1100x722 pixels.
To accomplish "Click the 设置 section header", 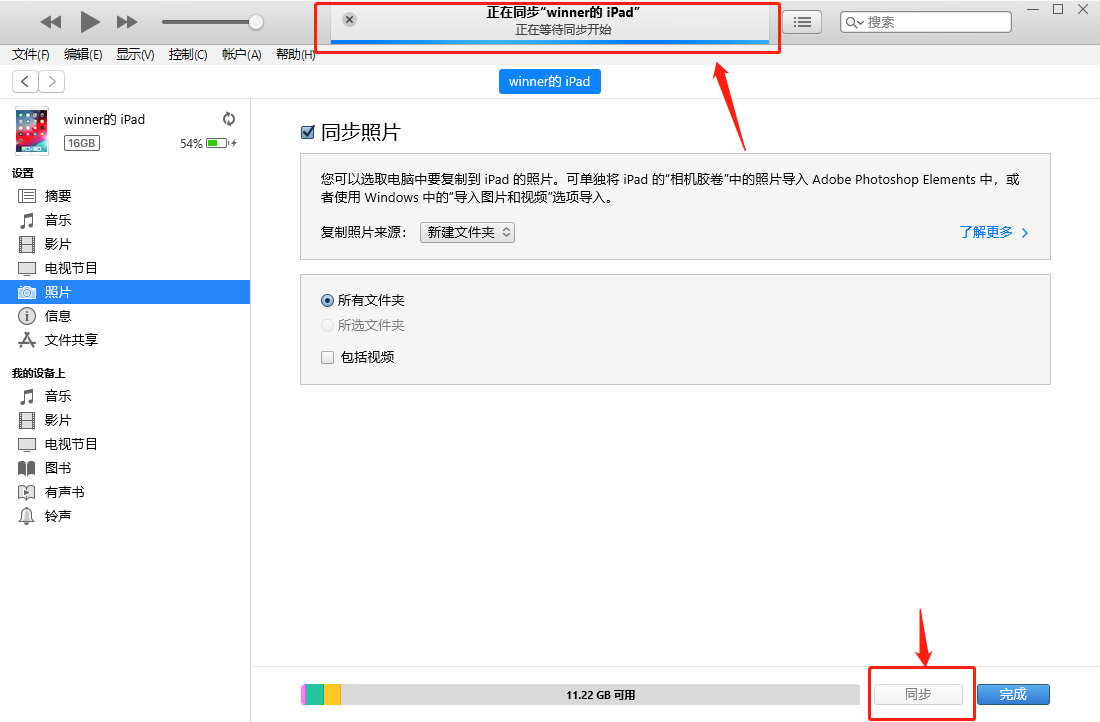I will pyautogui.click(x=22, y=173).
